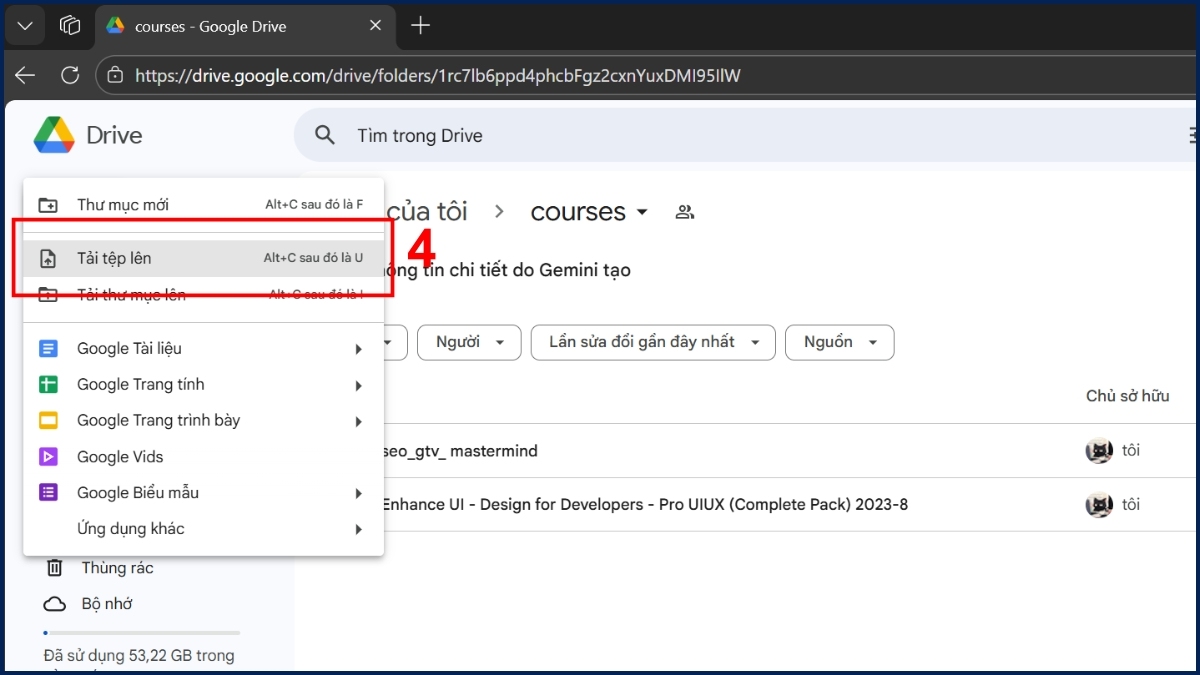Expand the Google Trang tính submenu arrow
Image resolution: width=1200 pixels, height=675 pixels.
(x=358, y=385)
